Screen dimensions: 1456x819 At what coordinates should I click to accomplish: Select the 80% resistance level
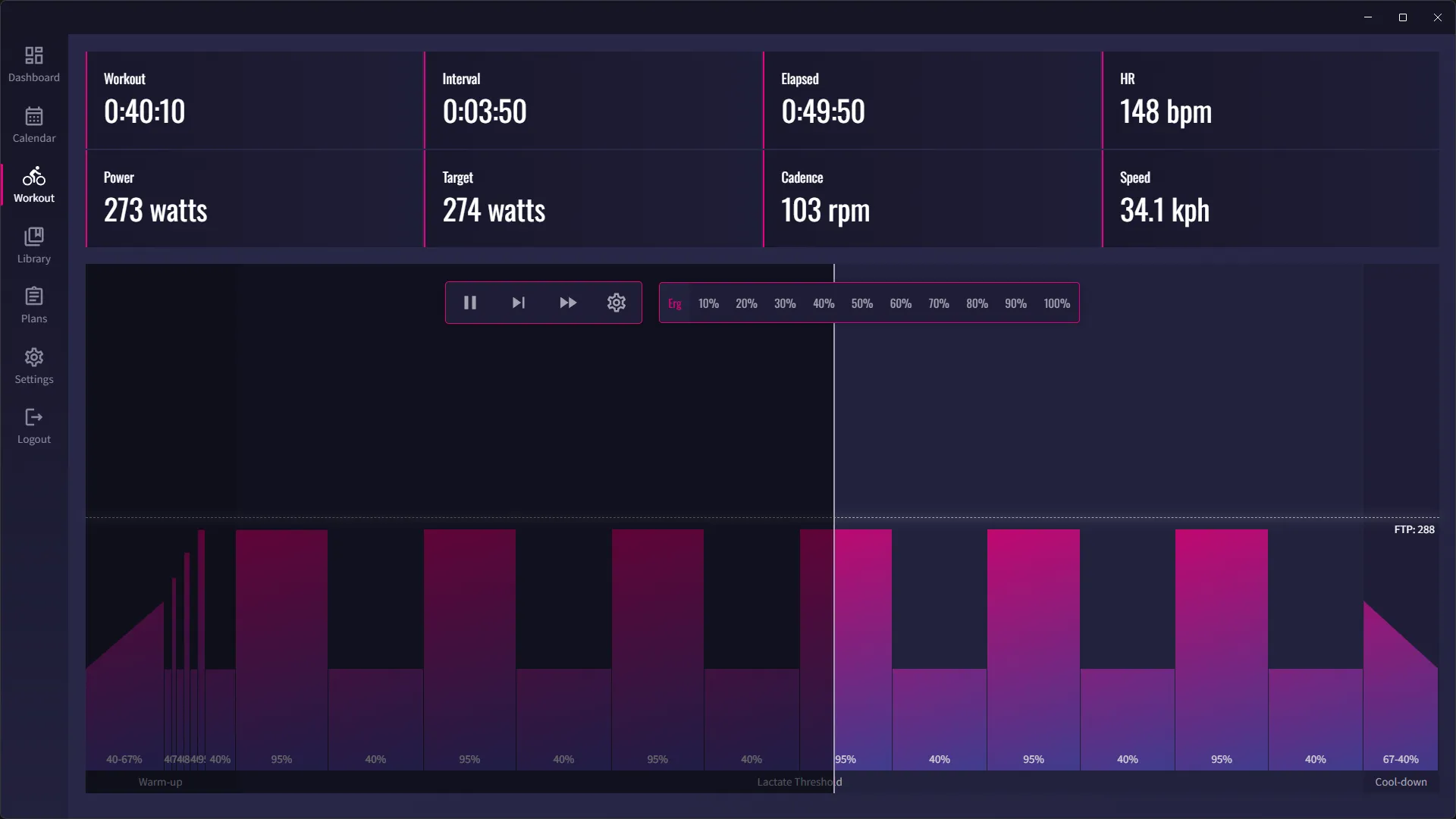(977, 303)
